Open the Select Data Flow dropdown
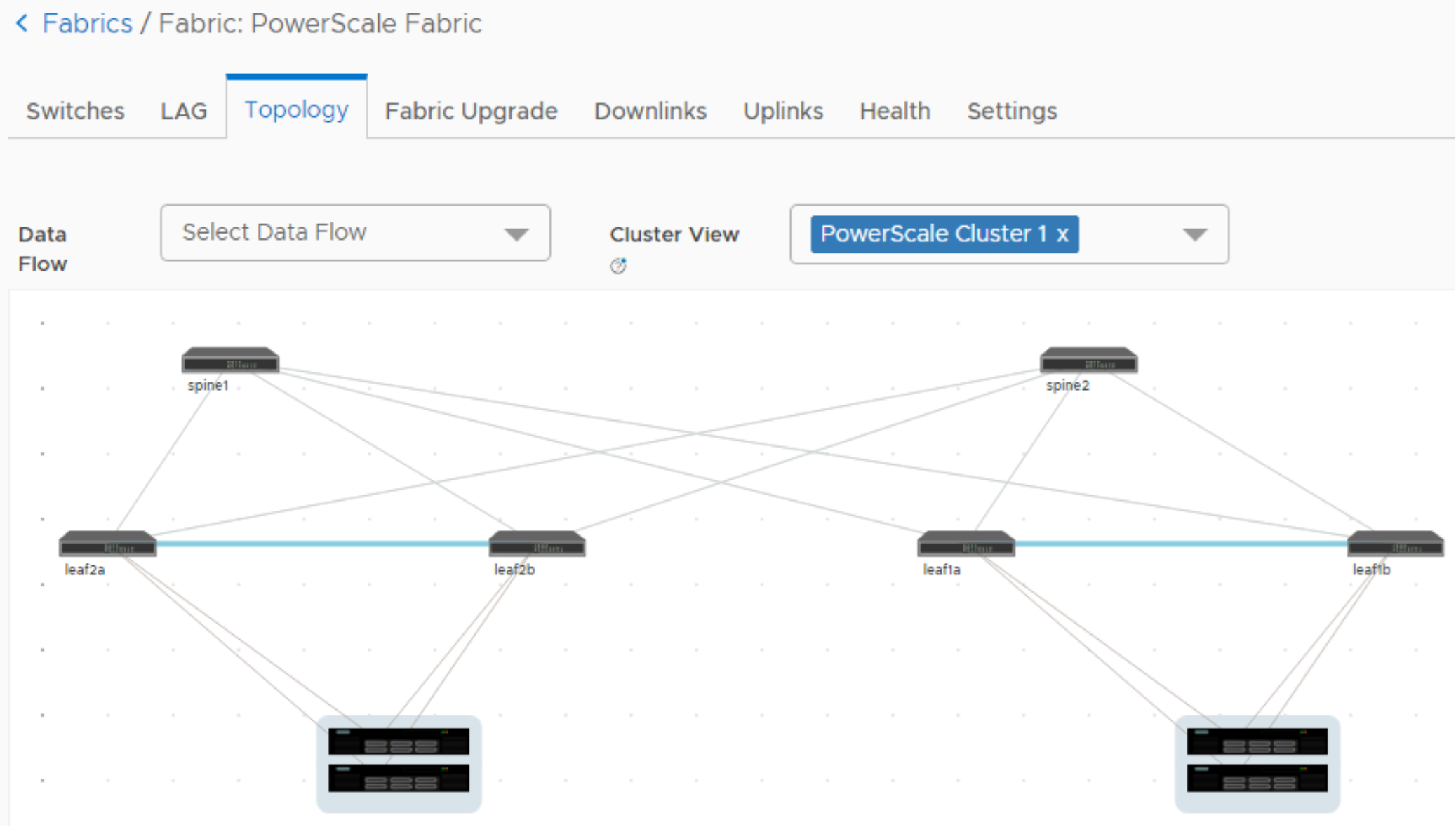1456x827 pixels. click(x=355, y=233)
